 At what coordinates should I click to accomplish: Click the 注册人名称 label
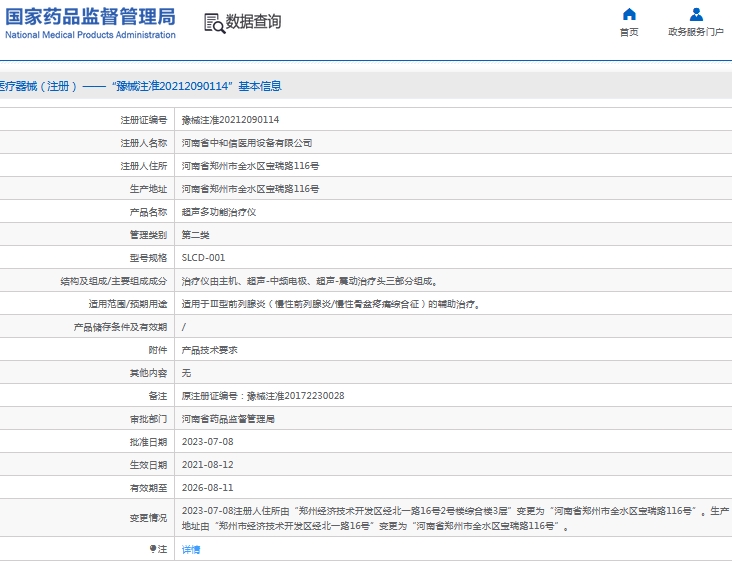(144, 143)
